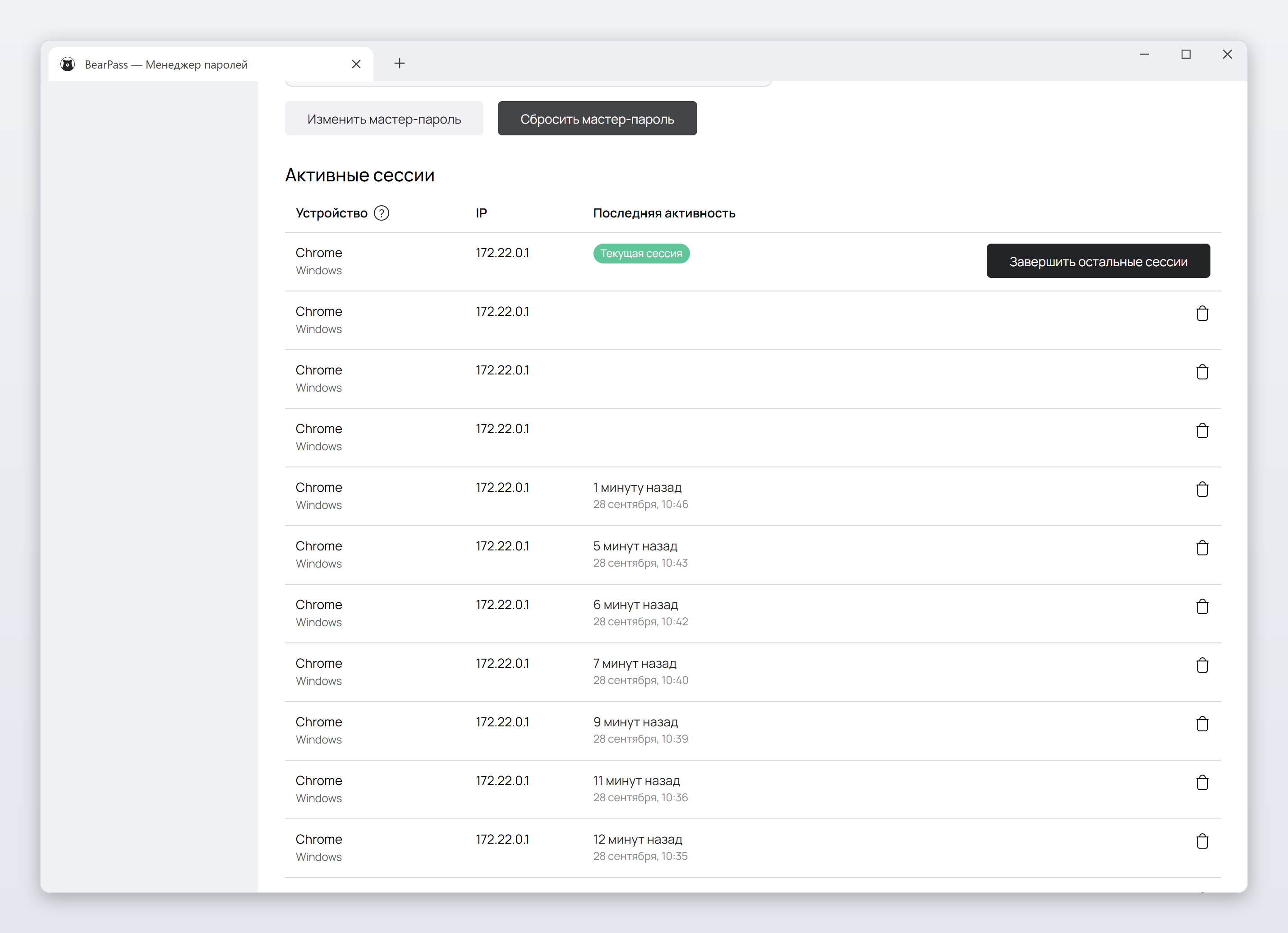Viewport: 1288px width, 933px height.
Task: Delete the session active 7 минут назад
Action: pos(1202,665)
